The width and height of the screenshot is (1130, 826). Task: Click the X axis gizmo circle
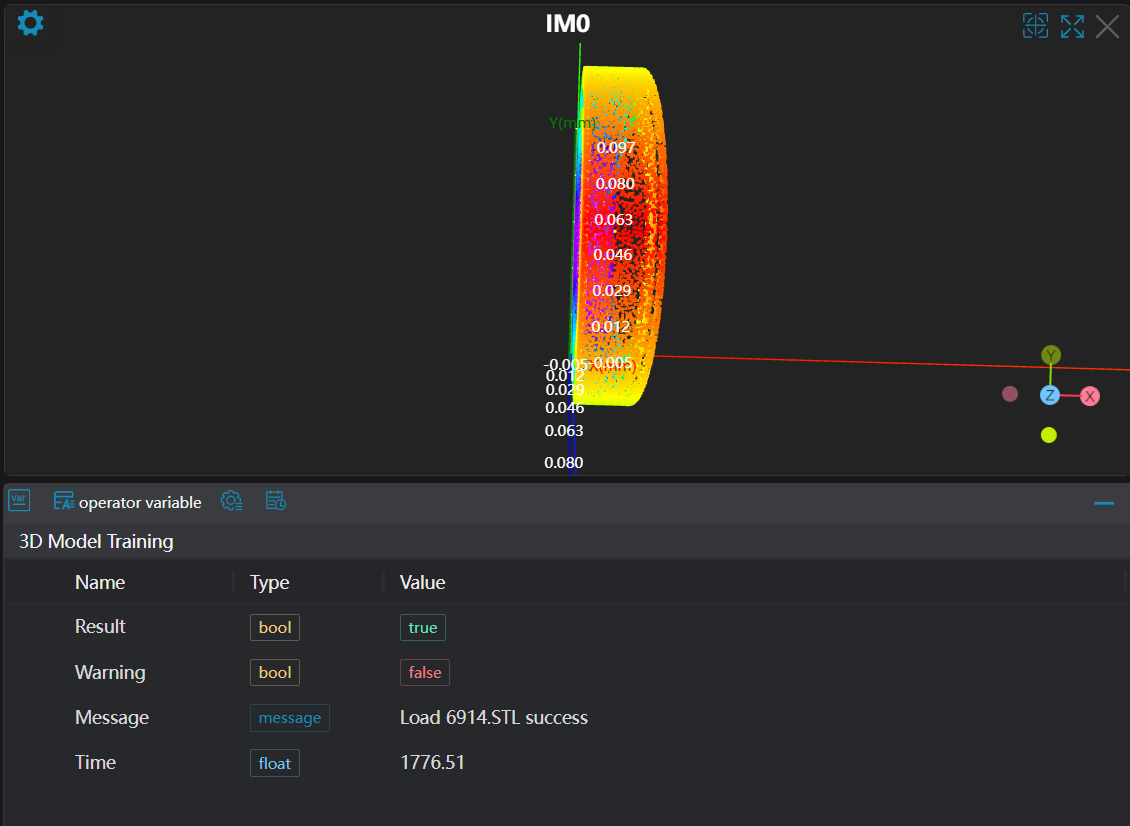pyautogui.click(x=1090, y=396)
